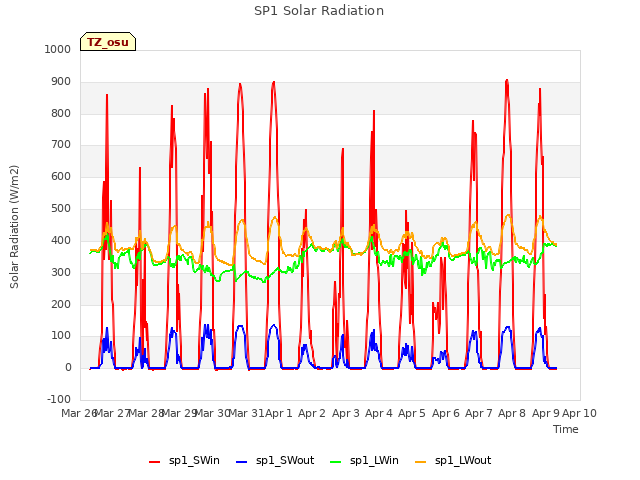
Task: Click the Apr 2 x-axis tick label
Action: [x=312, y=413]
